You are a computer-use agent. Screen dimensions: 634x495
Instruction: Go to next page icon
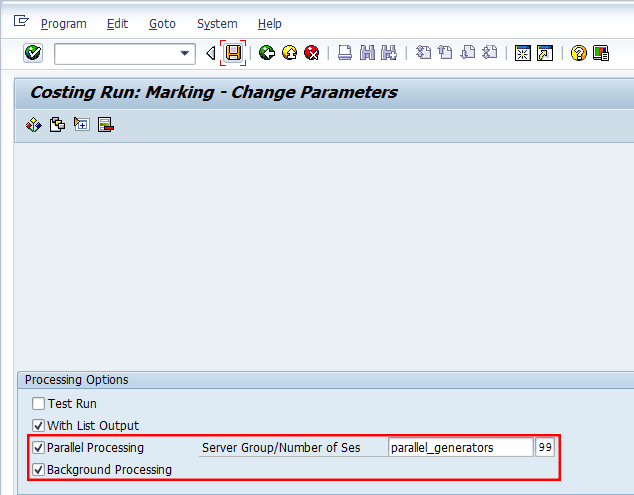coord(468,53)
